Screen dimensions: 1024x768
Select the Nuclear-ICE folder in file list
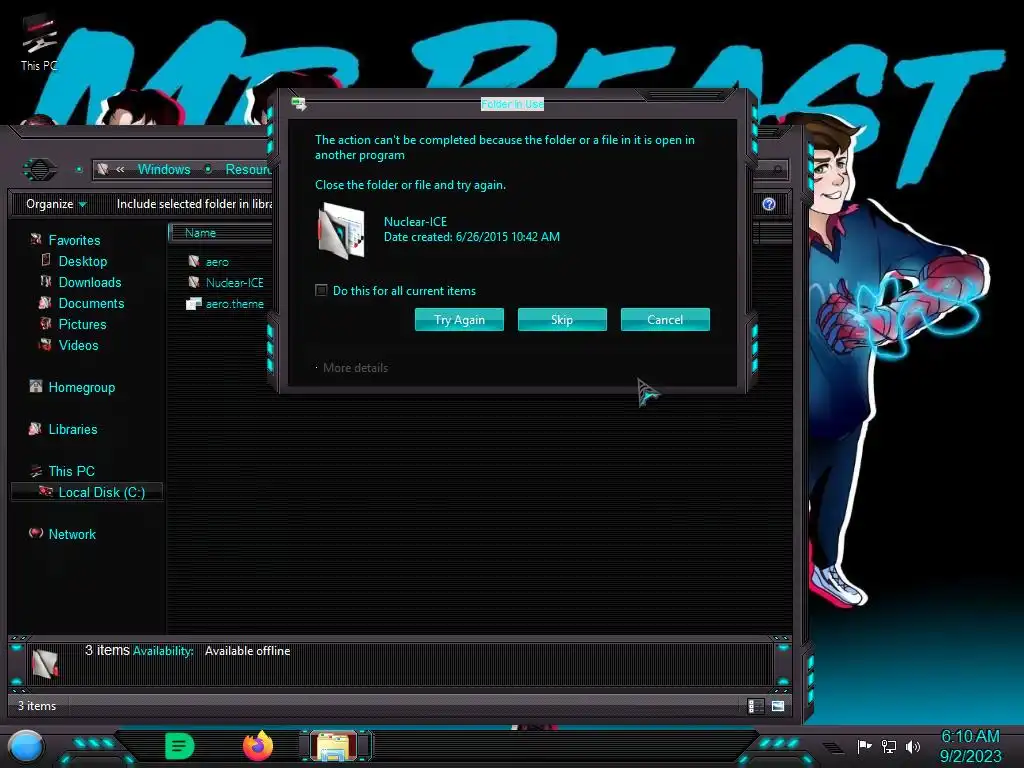(x=234, y=282)
